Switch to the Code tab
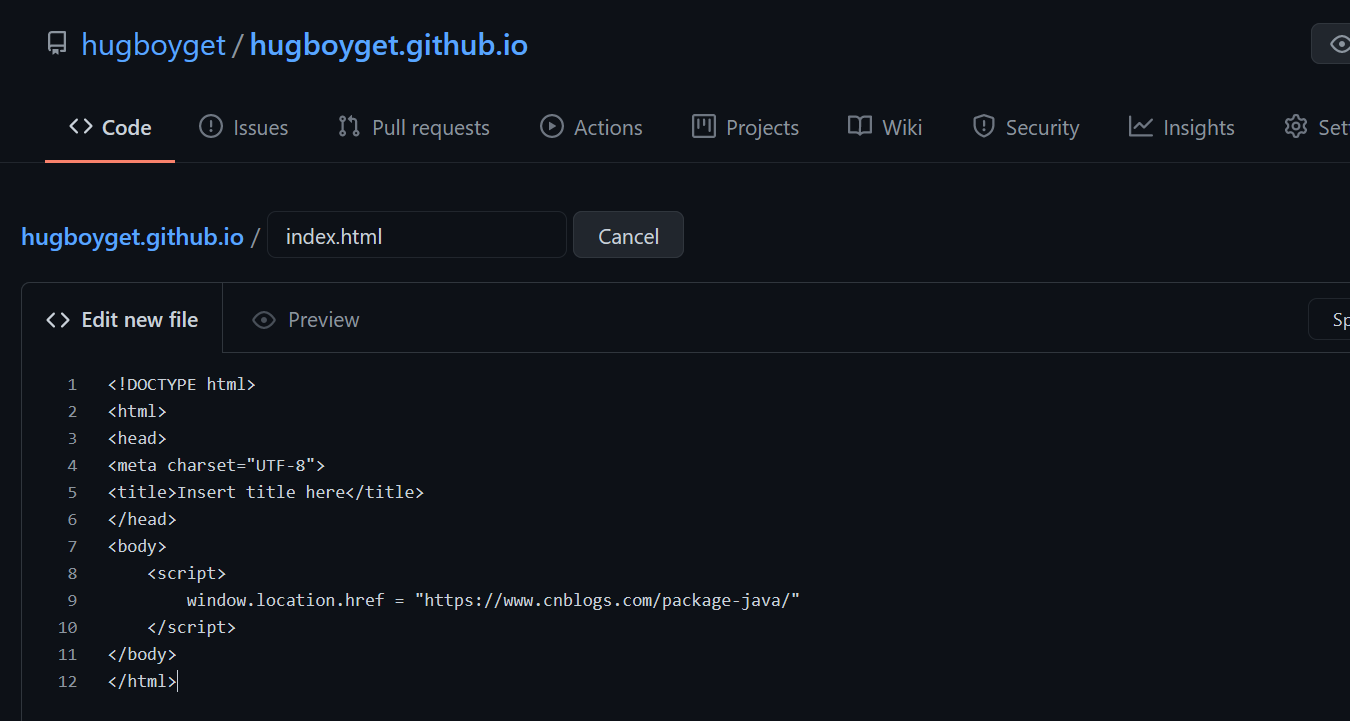The height and width of the screenshot is (721, 1350). (110, 127)
